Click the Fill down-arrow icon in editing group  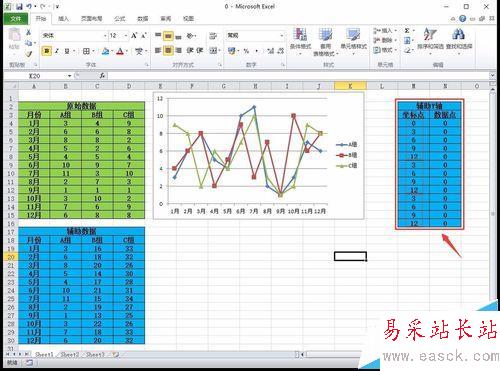(407, 41)
